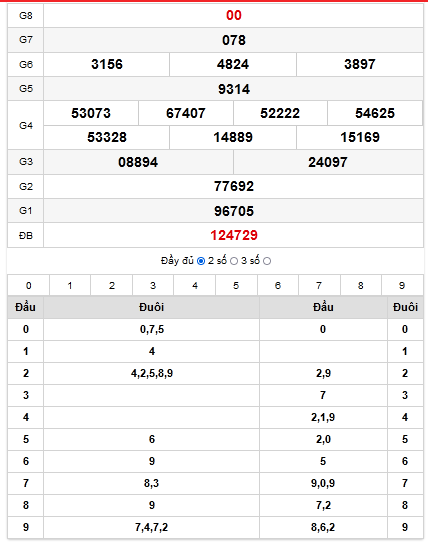
Task: Highlight numbers with digit 7
Action: click(319, 286)
